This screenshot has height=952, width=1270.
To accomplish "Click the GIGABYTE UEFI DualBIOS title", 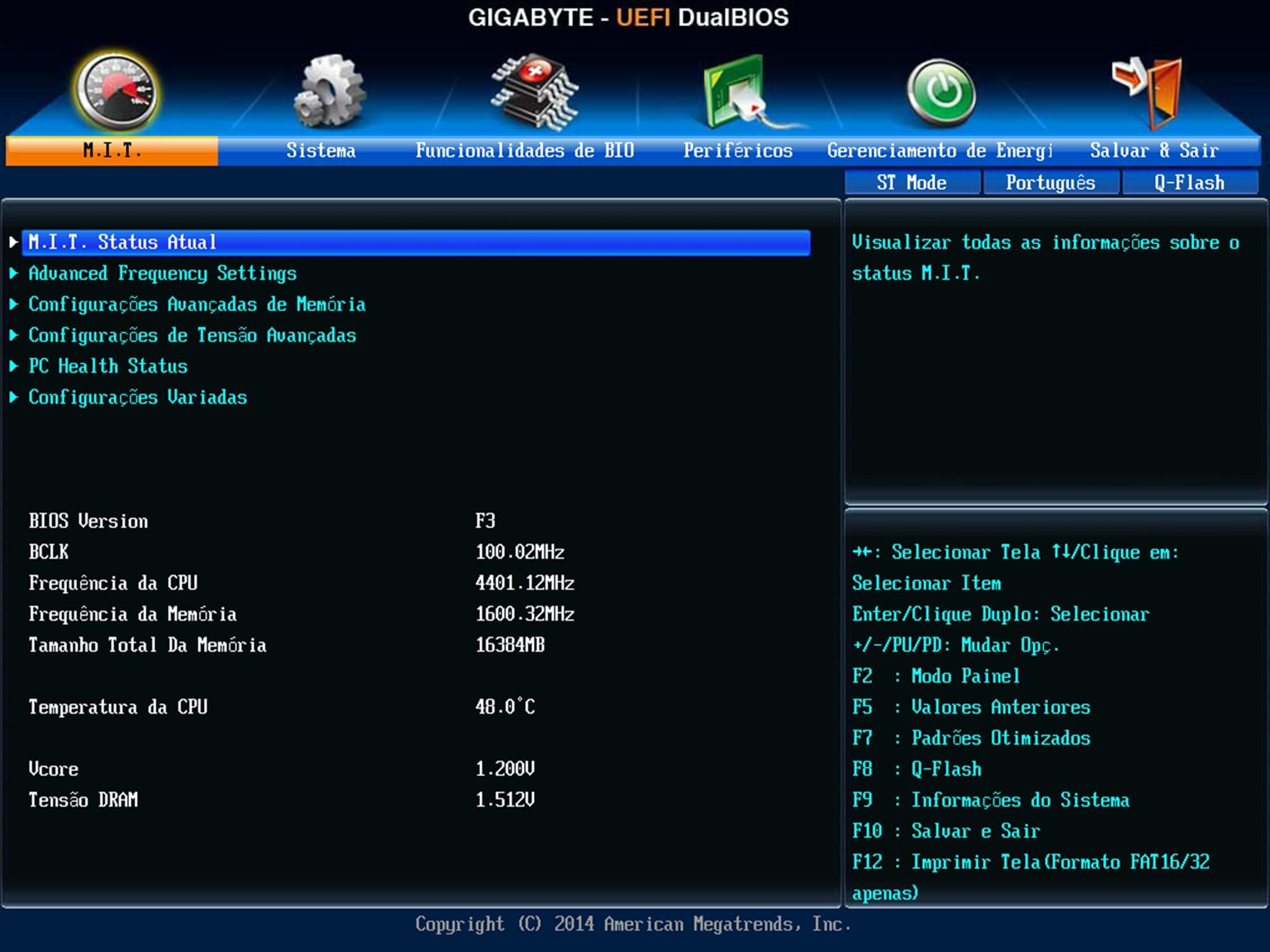I will point(628,18).
